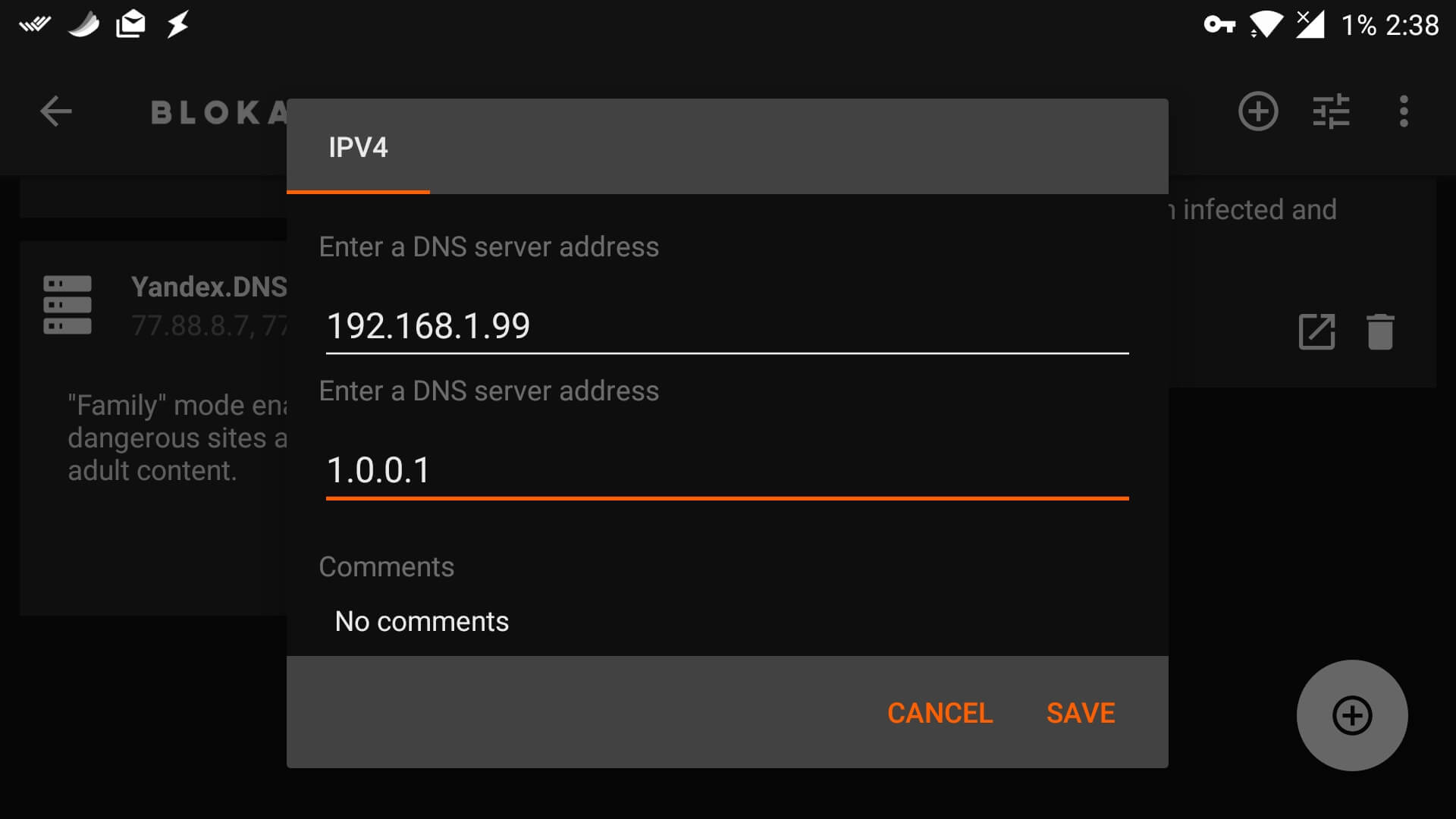
Task: Tap the floating plus action button
Action: pyautogui.click(x=1353, y=715)
